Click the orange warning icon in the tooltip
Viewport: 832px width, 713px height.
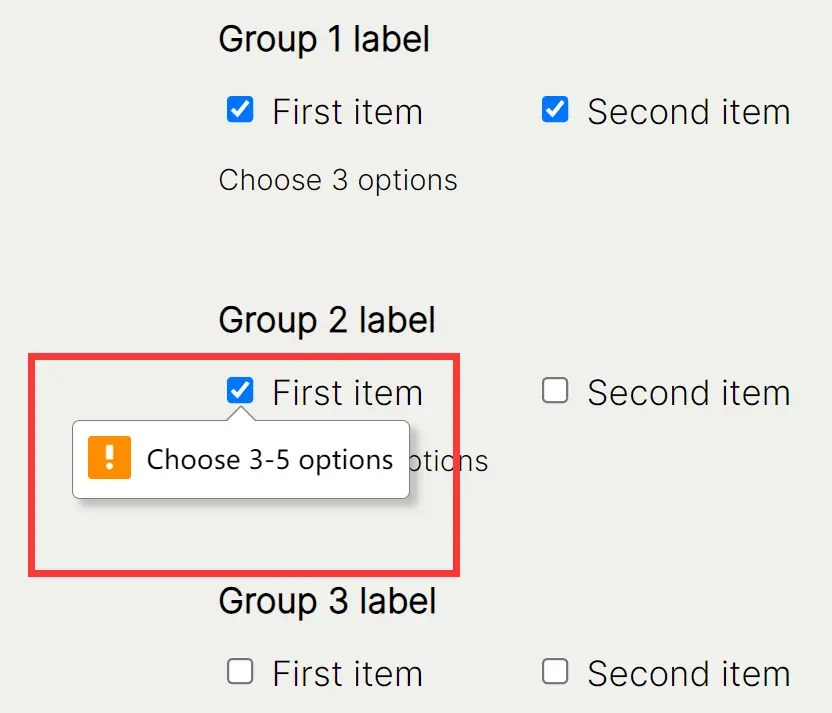[109, 458]
